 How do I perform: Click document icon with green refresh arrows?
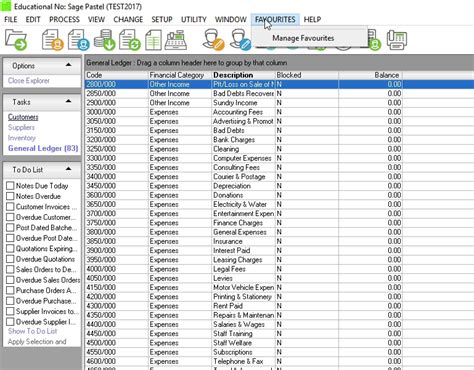click(130, 40)
